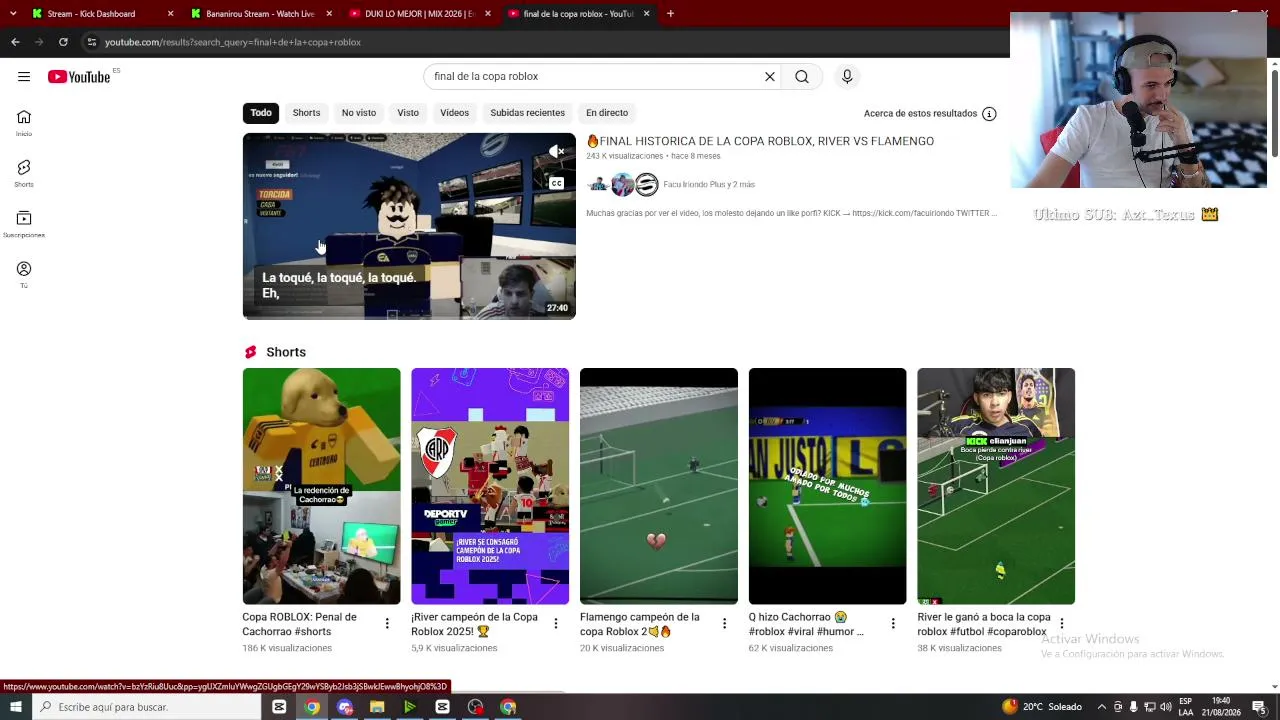
Task: Open the yellow File Explorer taskbar icon
Action: (x=377, y=707)
